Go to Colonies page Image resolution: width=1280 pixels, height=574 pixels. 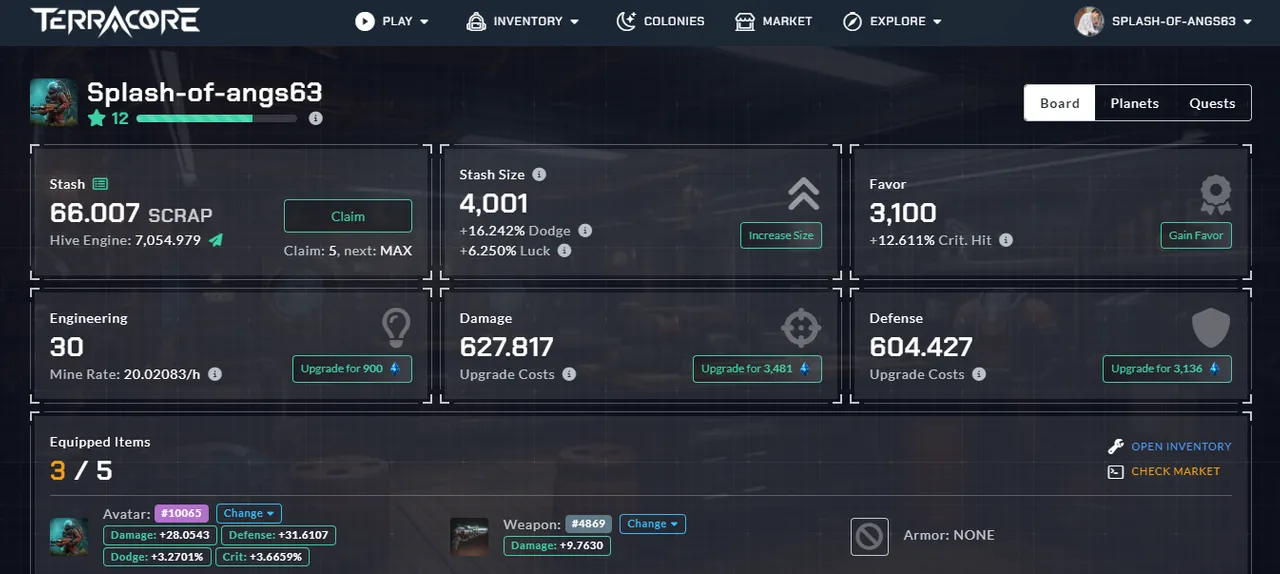click(x=660, y=21)
